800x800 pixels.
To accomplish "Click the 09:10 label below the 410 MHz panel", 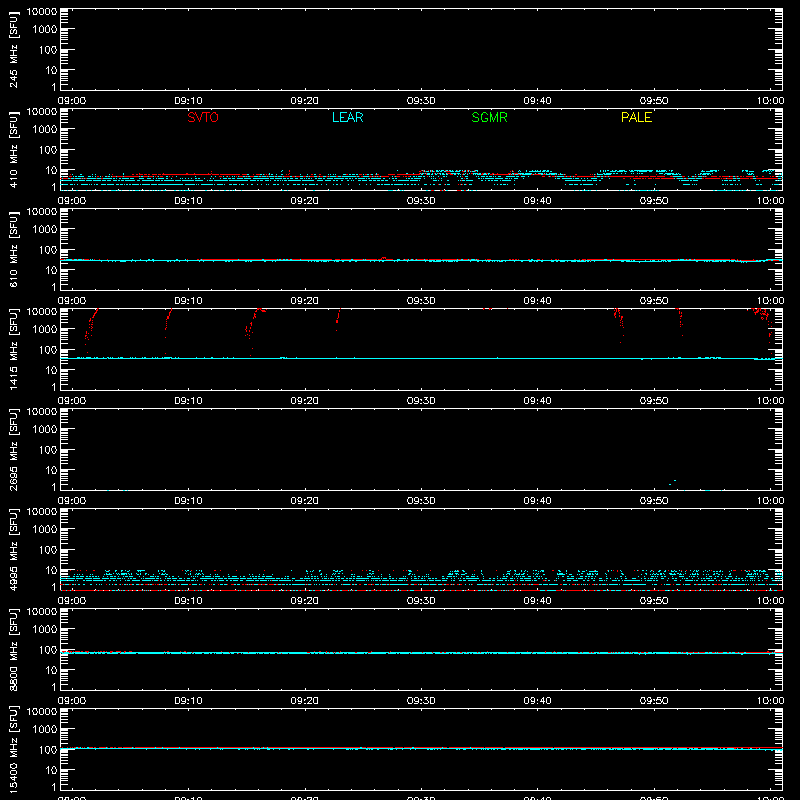I will pos(188,201).
